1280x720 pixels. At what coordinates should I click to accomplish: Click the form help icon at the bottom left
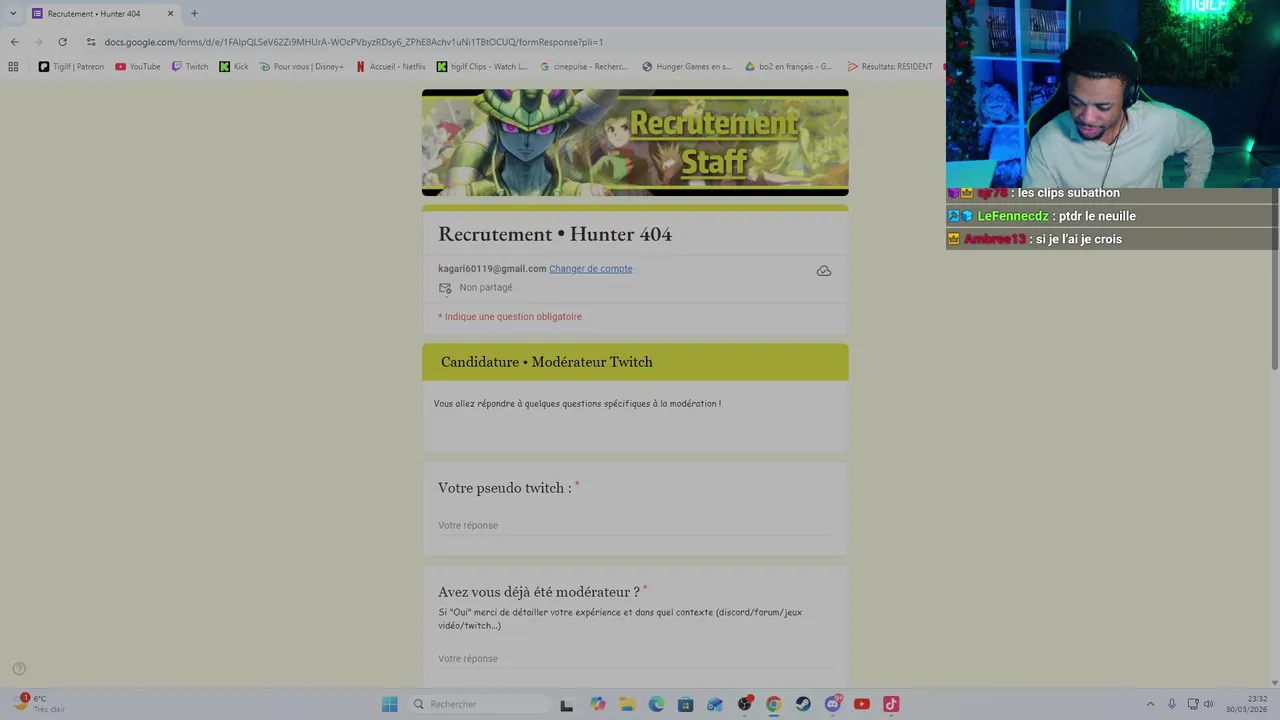tap(18, 669)
